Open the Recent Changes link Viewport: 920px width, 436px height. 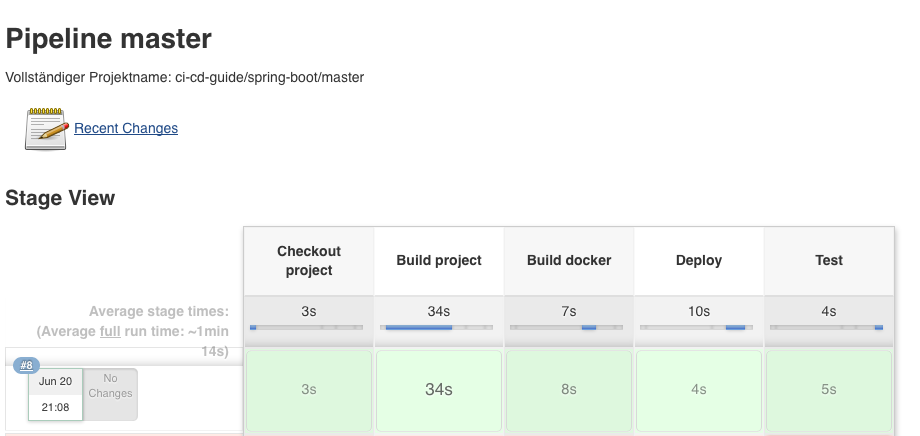[x=126, y=128]
